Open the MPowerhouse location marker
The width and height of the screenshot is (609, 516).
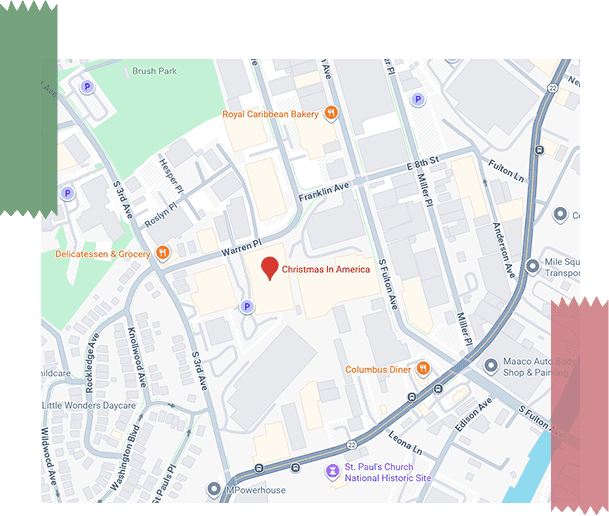click(x=213, y=489)
